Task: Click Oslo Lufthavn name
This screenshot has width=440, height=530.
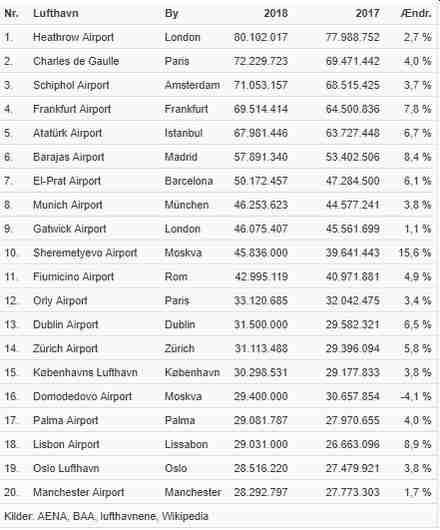Action: 66,468
